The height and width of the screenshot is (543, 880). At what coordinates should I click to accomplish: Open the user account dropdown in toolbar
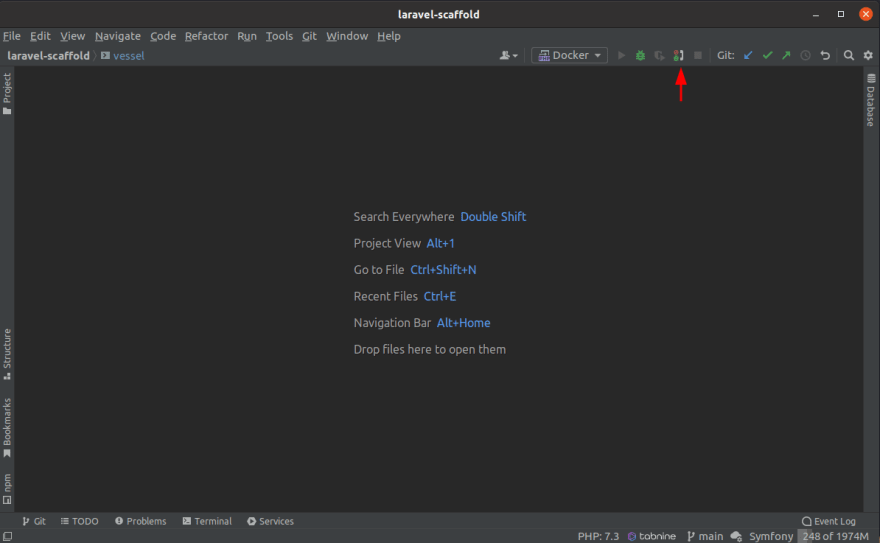[x=508, y=56]
